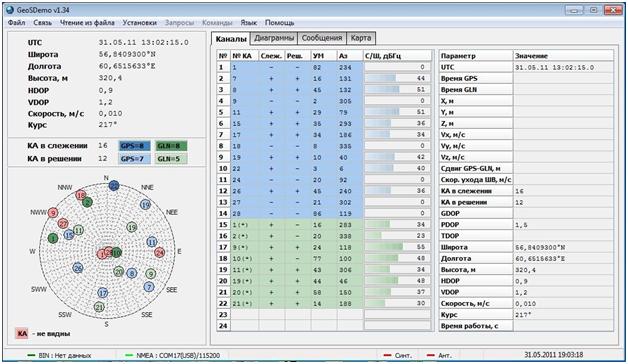Click signal bar of channel 16 showing 23
Image resolution: width=628 pixels, height=364 pixels.
tap(397, 236)
